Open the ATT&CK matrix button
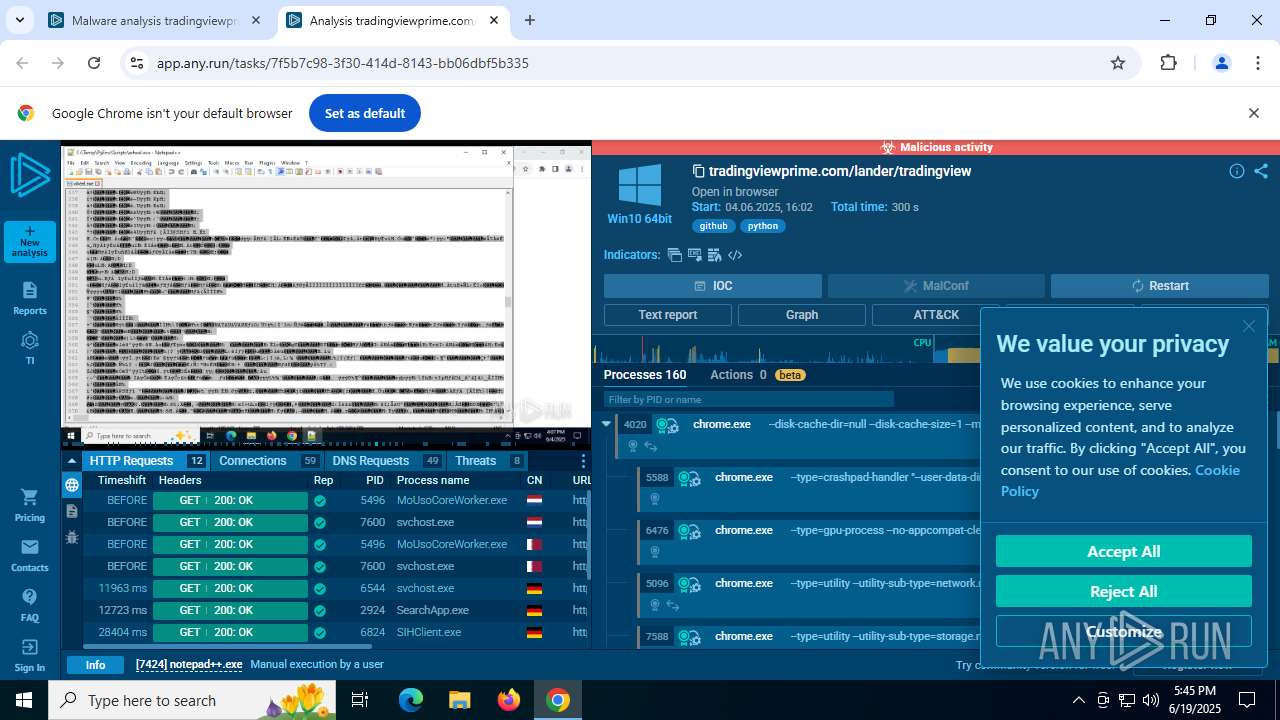 coord(936,315)
